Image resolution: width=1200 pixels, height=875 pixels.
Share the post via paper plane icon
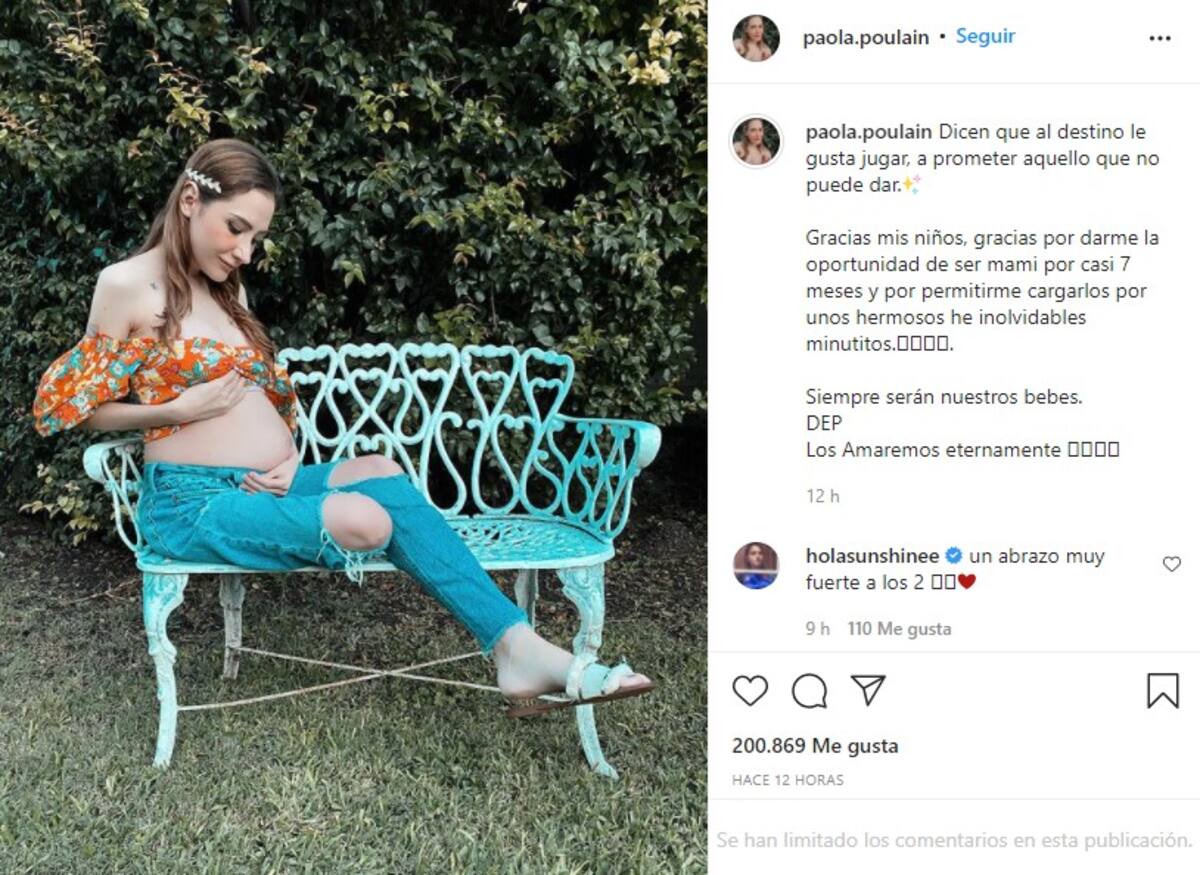tap(868, 690)
